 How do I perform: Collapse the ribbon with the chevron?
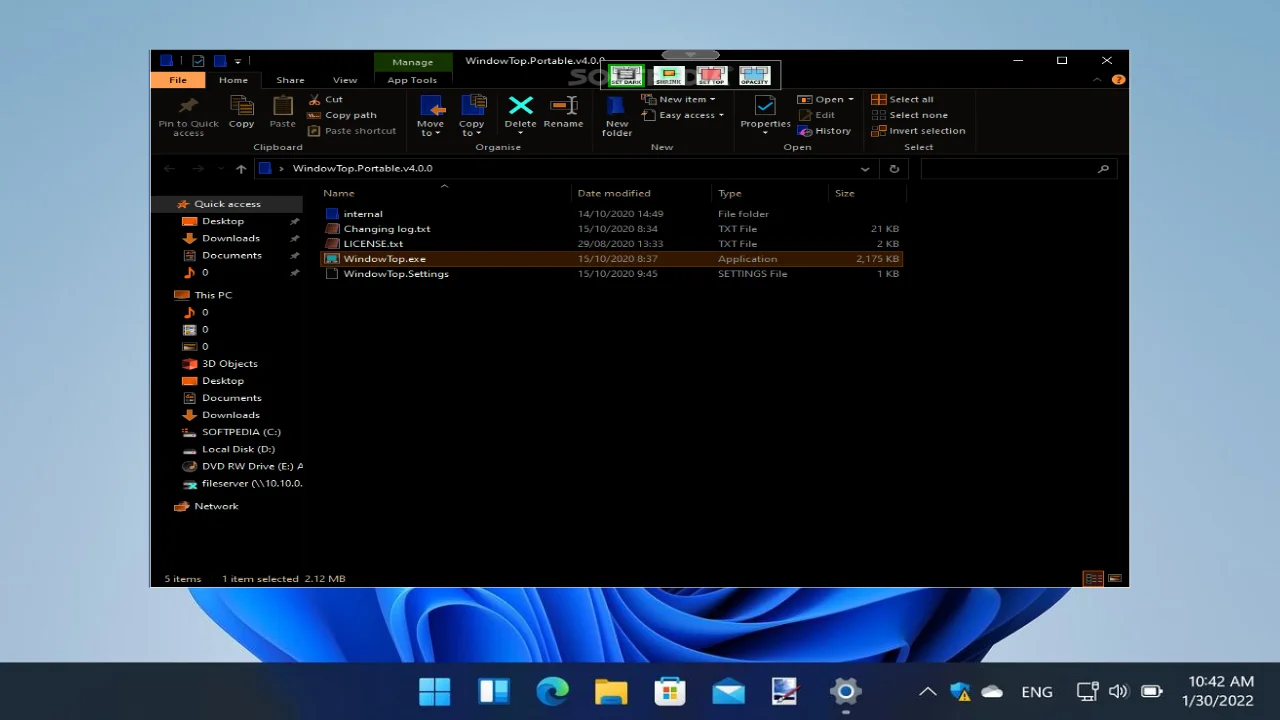(x=1099, y=80)
